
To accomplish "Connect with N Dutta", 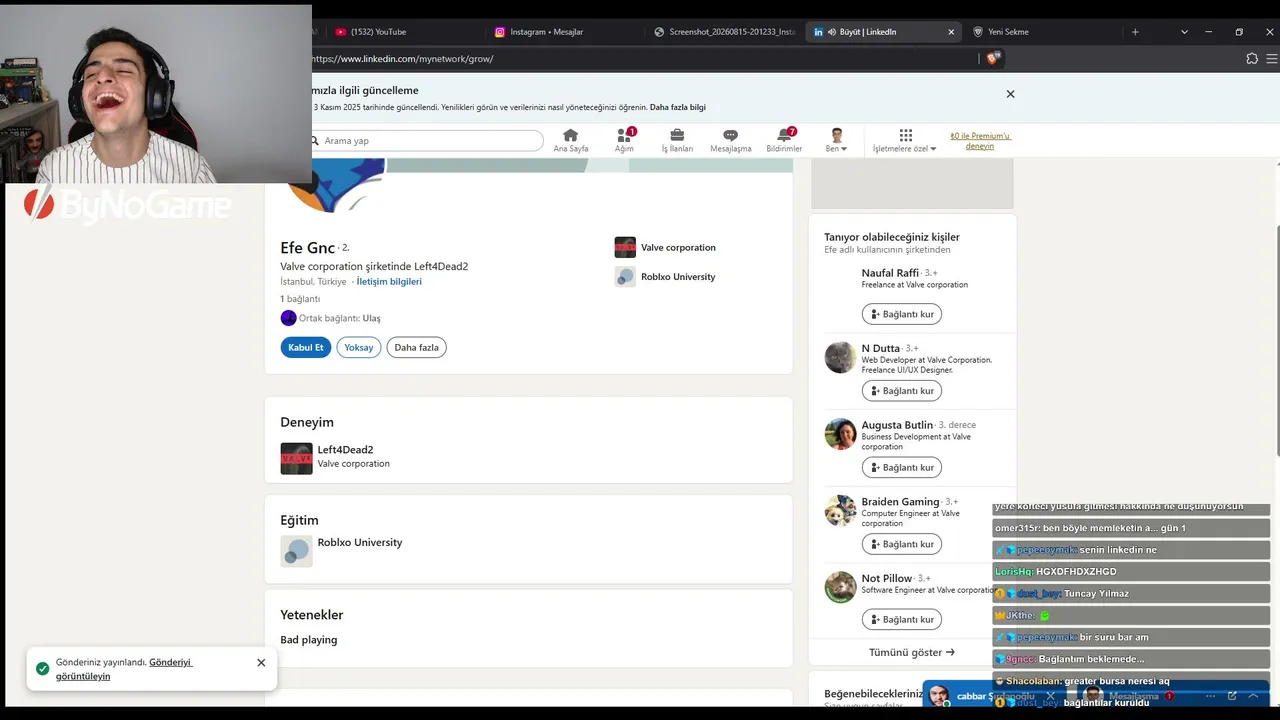I will tap(902, 391).
